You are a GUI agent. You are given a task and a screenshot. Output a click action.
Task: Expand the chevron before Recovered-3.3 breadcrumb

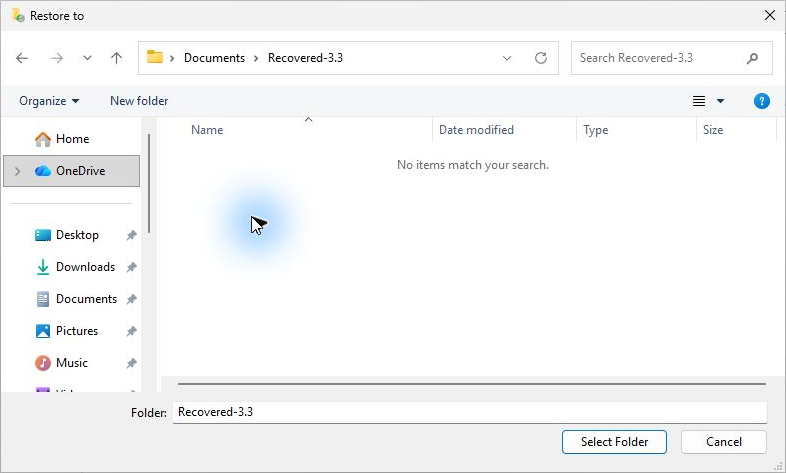(x=256, y=58)
